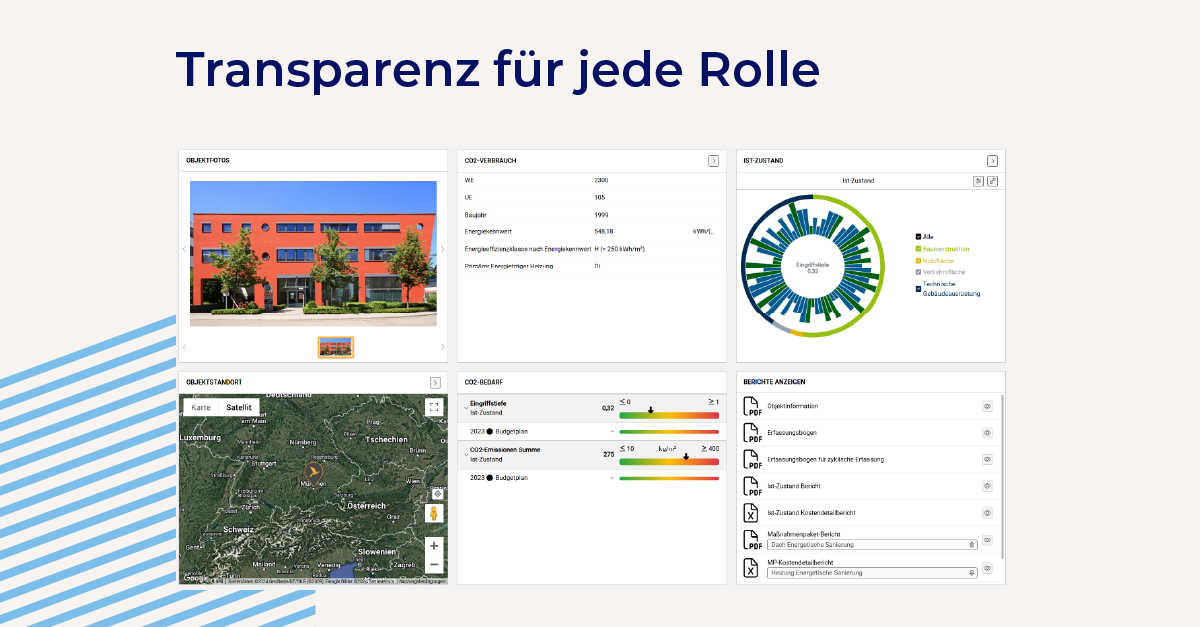The height and width of the screenshot is (627, 1200).
Task: Click the Energiekennwert value 548,18
Action: (x=604, y=231)
